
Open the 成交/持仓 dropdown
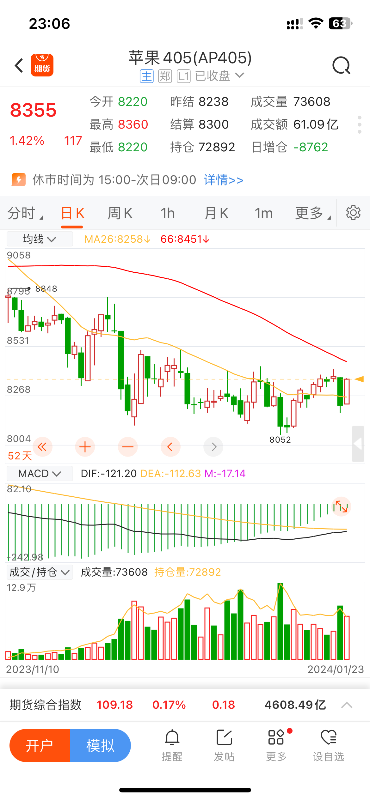point(40,572)
